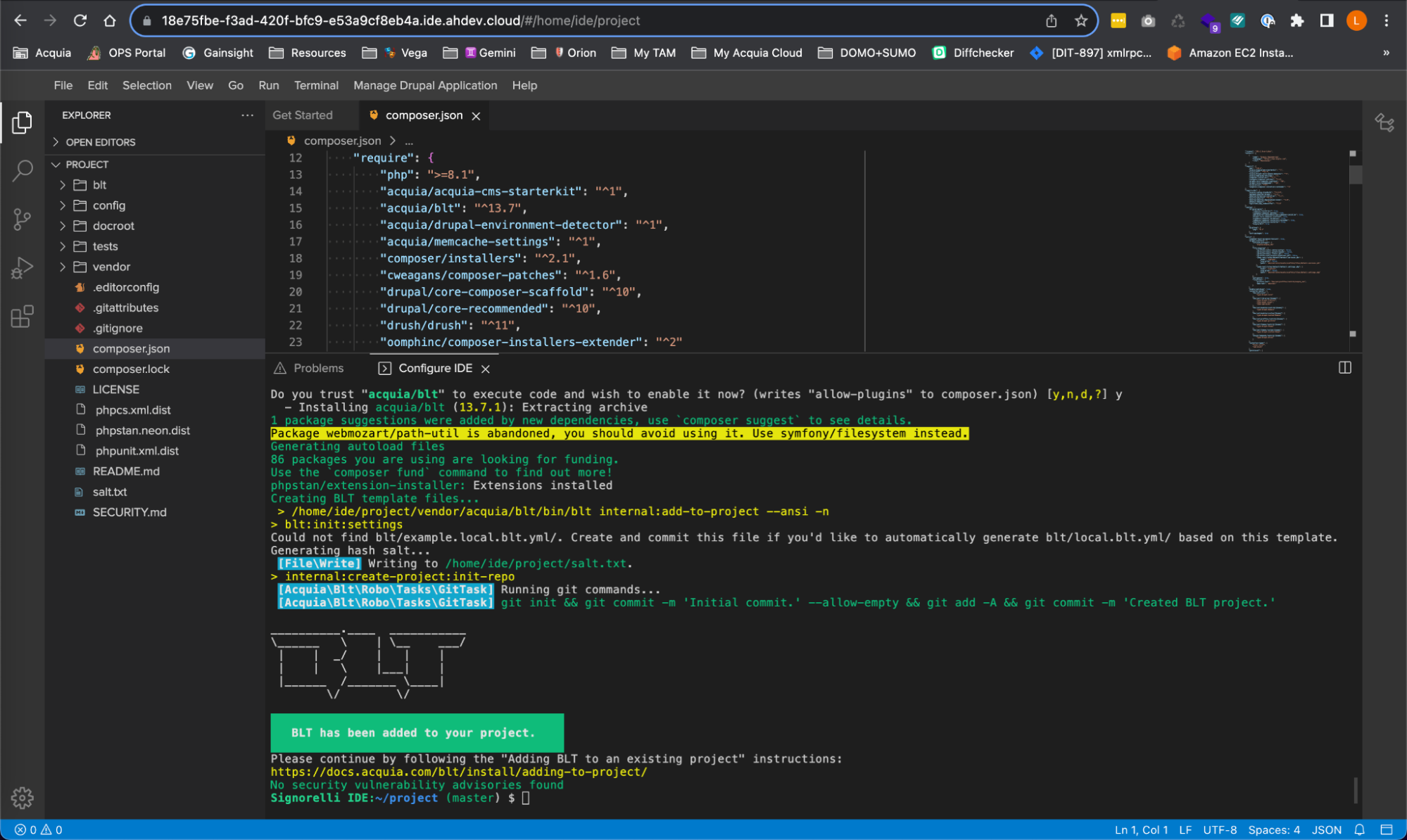The height and width of the screenshot is (840, 1407).
Task: Open the Explorer view in activity bar
Action: 22,122
